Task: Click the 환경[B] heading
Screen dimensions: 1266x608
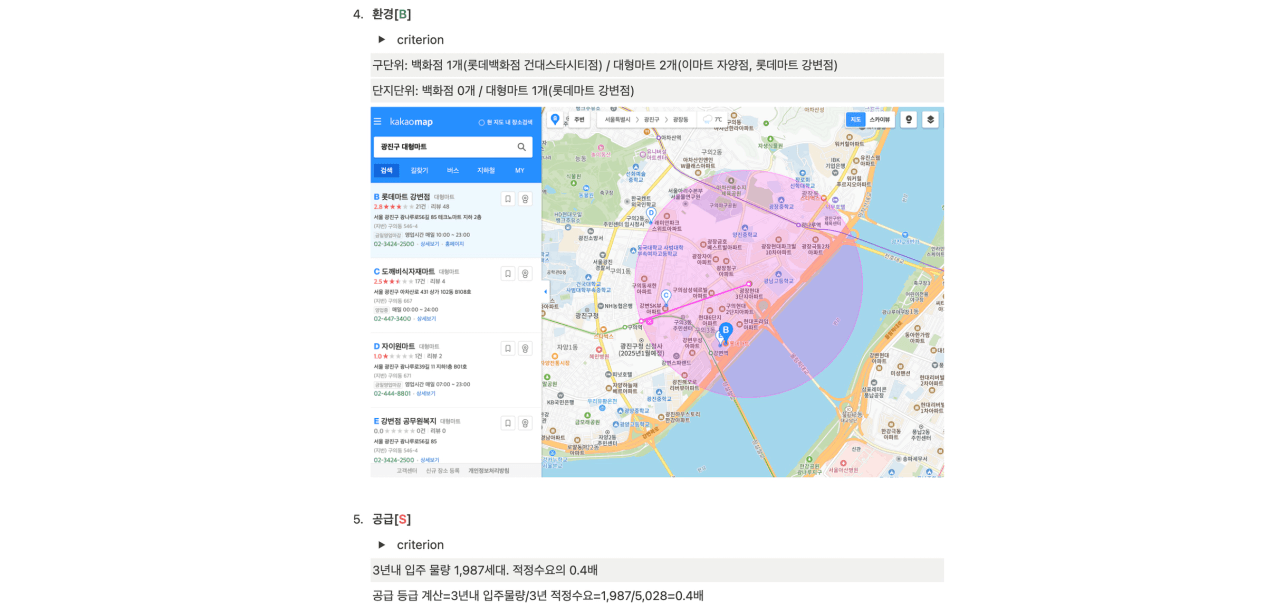Action: point(391,14)
